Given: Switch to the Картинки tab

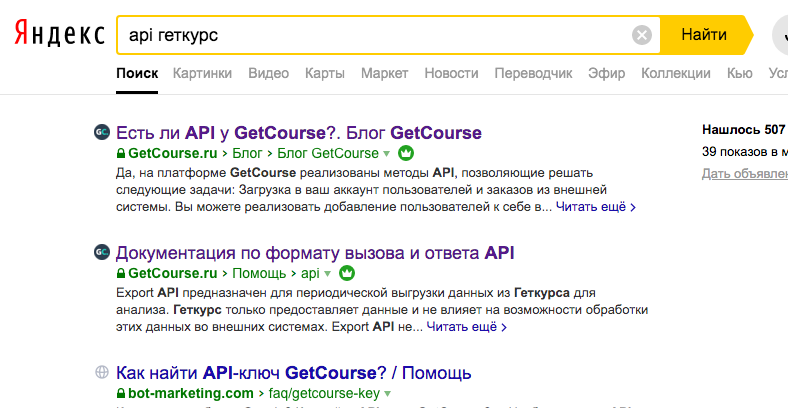Looking at the screenshot, I should click(203, 73).
